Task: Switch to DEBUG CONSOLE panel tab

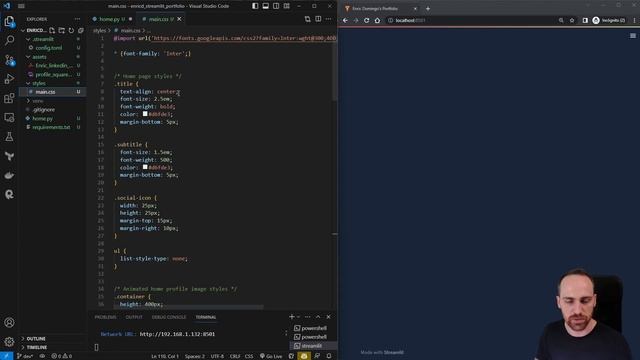Action: [x=169, y=317]
